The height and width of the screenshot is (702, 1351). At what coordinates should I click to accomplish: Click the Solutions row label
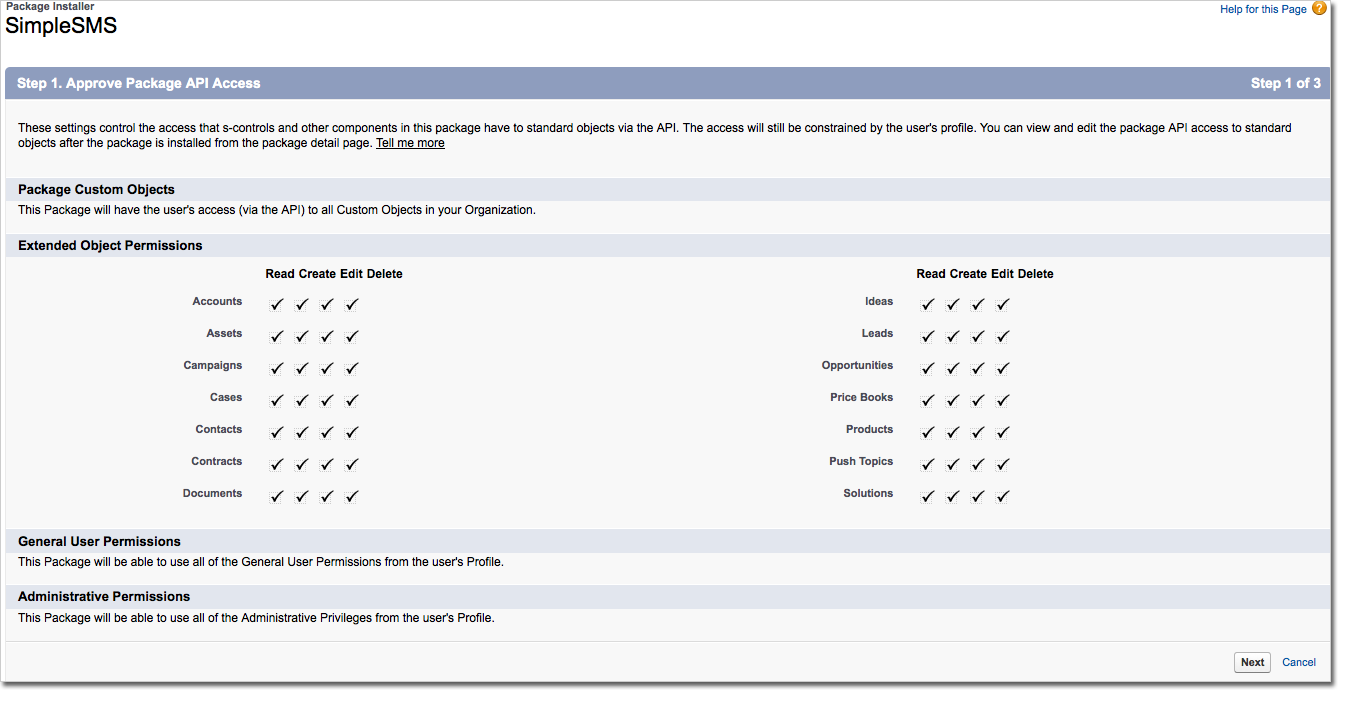[x=868, y=493]
